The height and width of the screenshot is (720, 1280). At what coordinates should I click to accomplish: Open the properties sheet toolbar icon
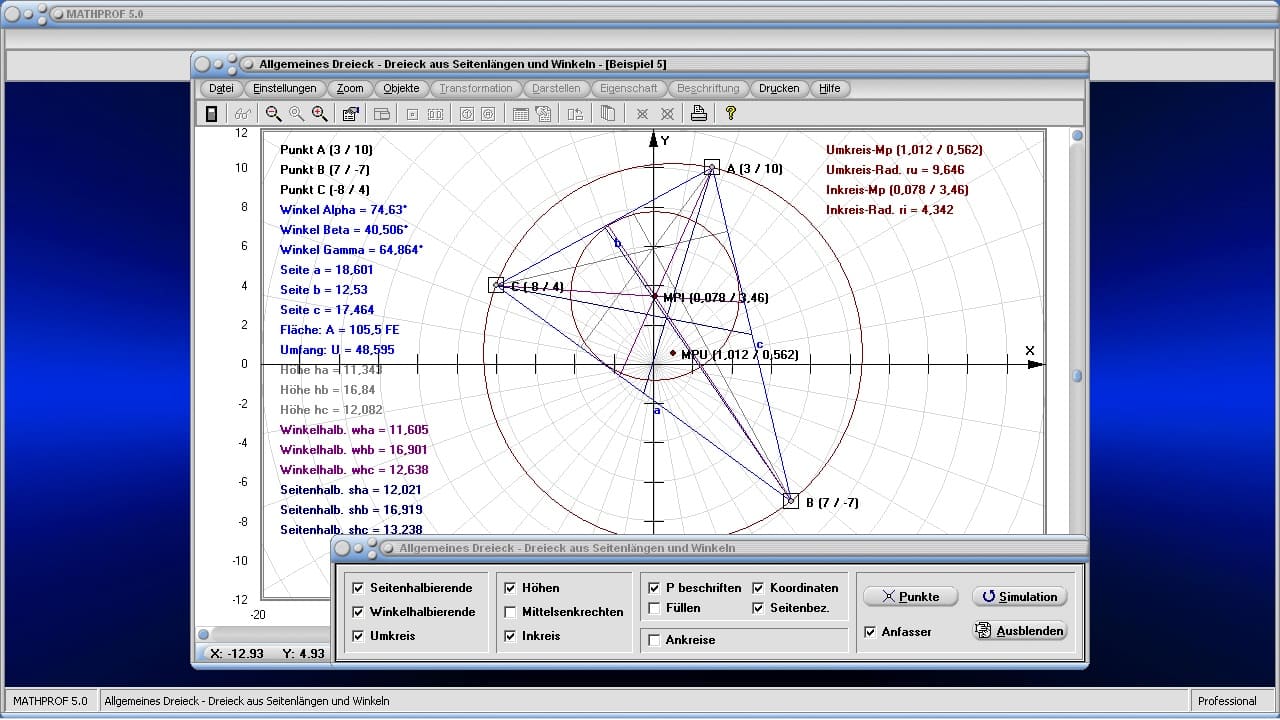coord(351,114)
